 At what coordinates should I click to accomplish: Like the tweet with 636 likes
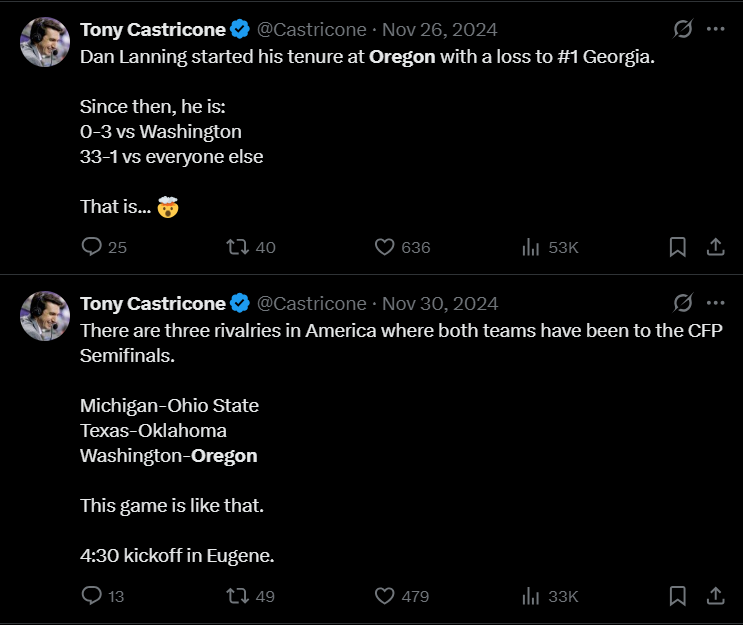click(x=386, y=247)
